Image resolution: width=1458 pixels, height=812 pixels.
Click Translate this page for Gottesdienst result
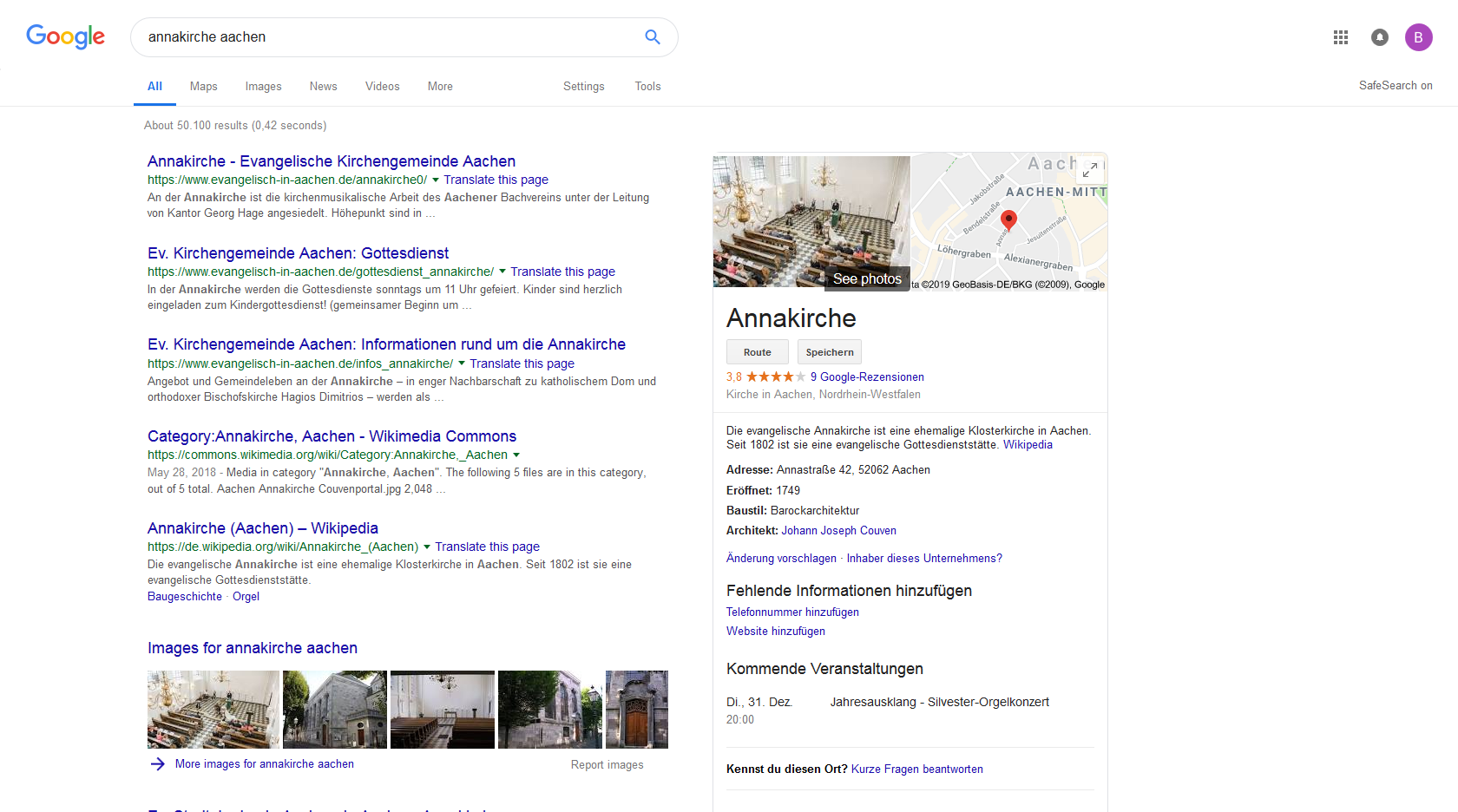pyautogui.click(x=562, y=272)
